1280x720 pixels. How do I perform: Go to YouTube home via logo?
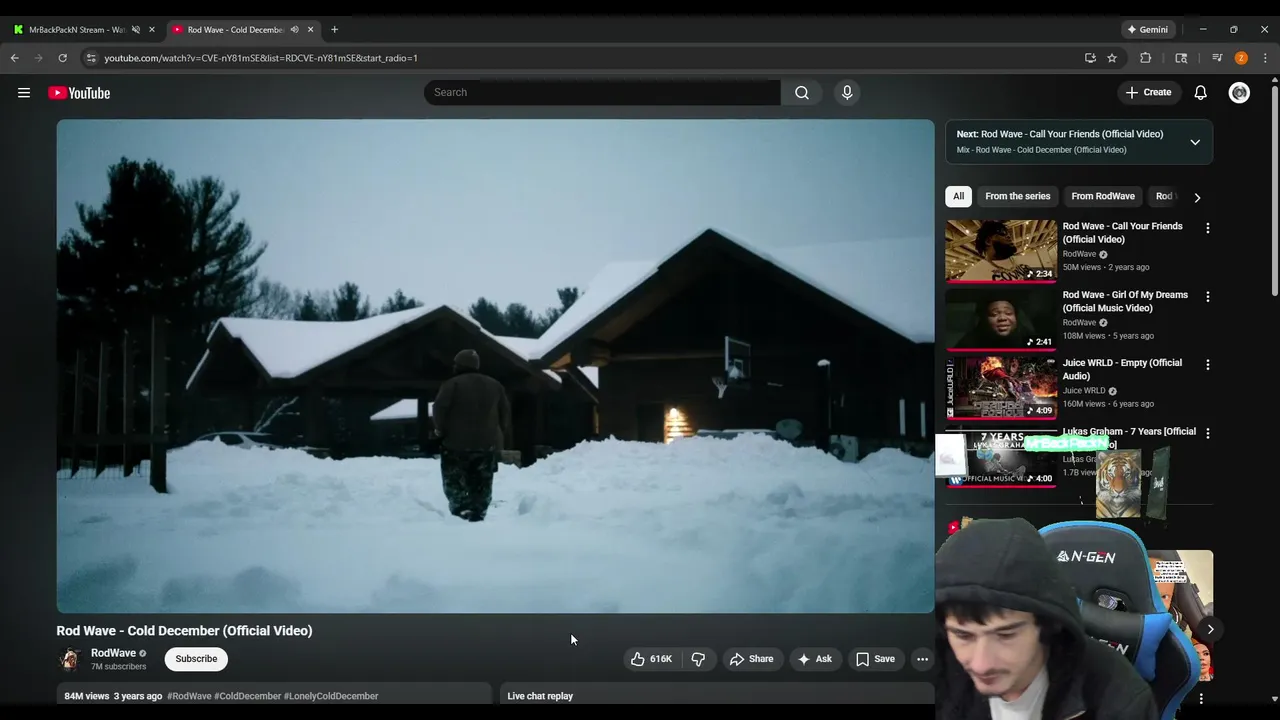coord(79,93)
